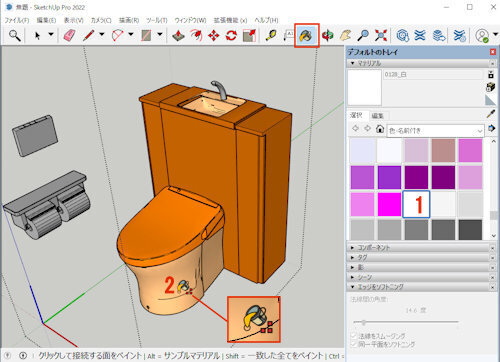Expand the コンポーネント panel
500x362 pixels.
point(353,248)
